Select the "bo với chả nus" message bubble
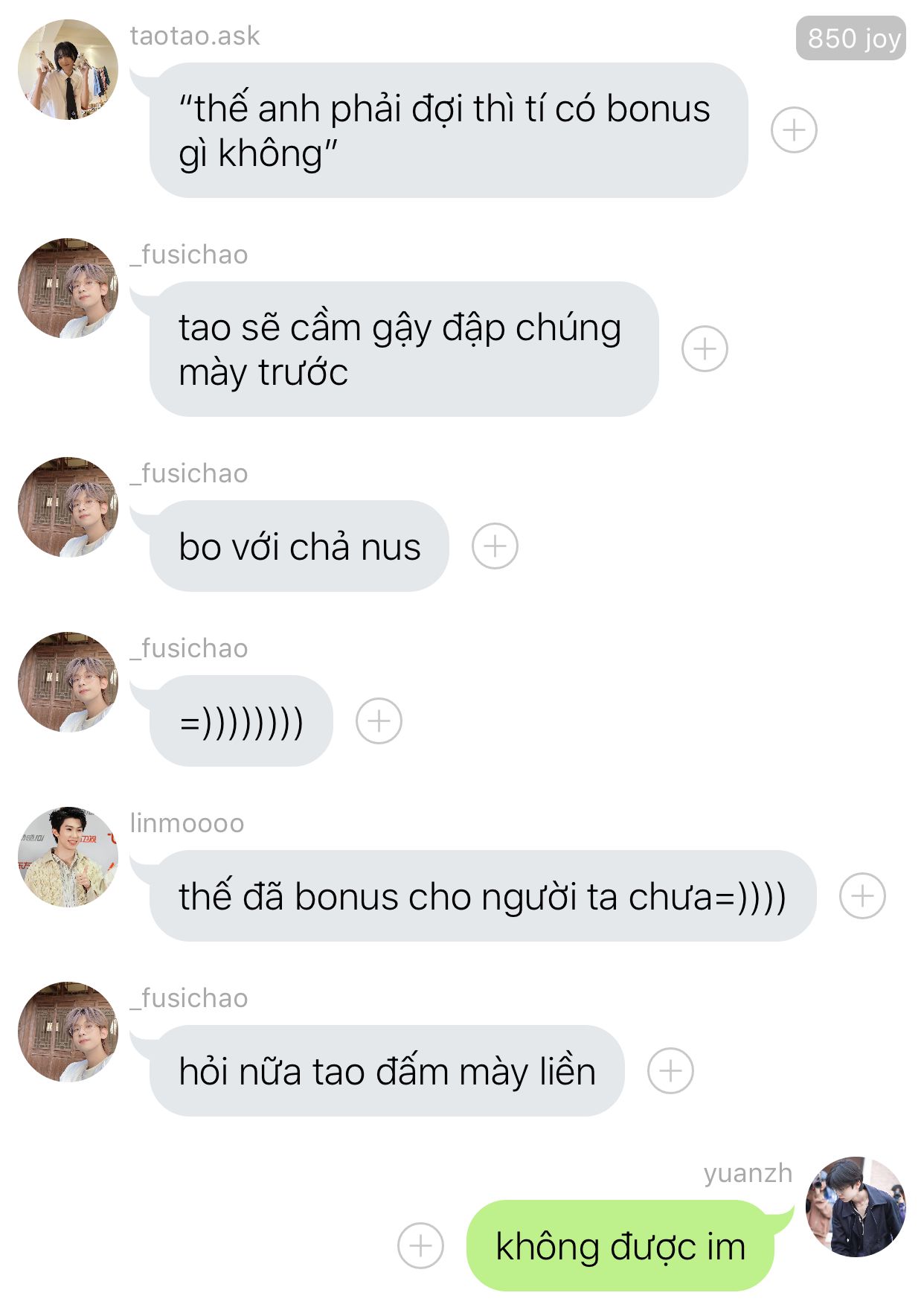The image size is (924, 1316). (x=299, y=546)
